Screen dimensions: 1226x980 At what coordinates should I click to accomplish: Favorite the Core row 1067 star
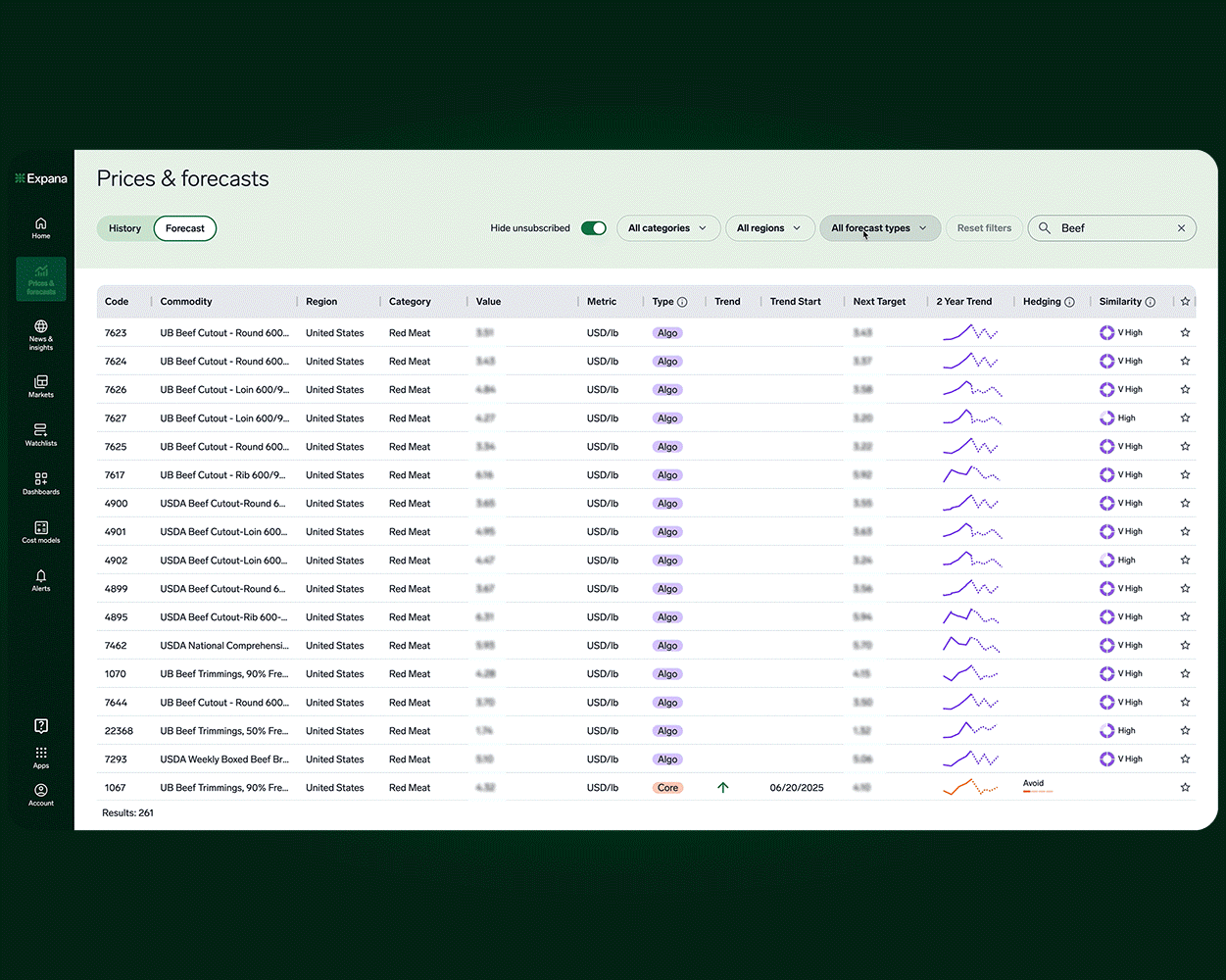[x=1185, y=788]
